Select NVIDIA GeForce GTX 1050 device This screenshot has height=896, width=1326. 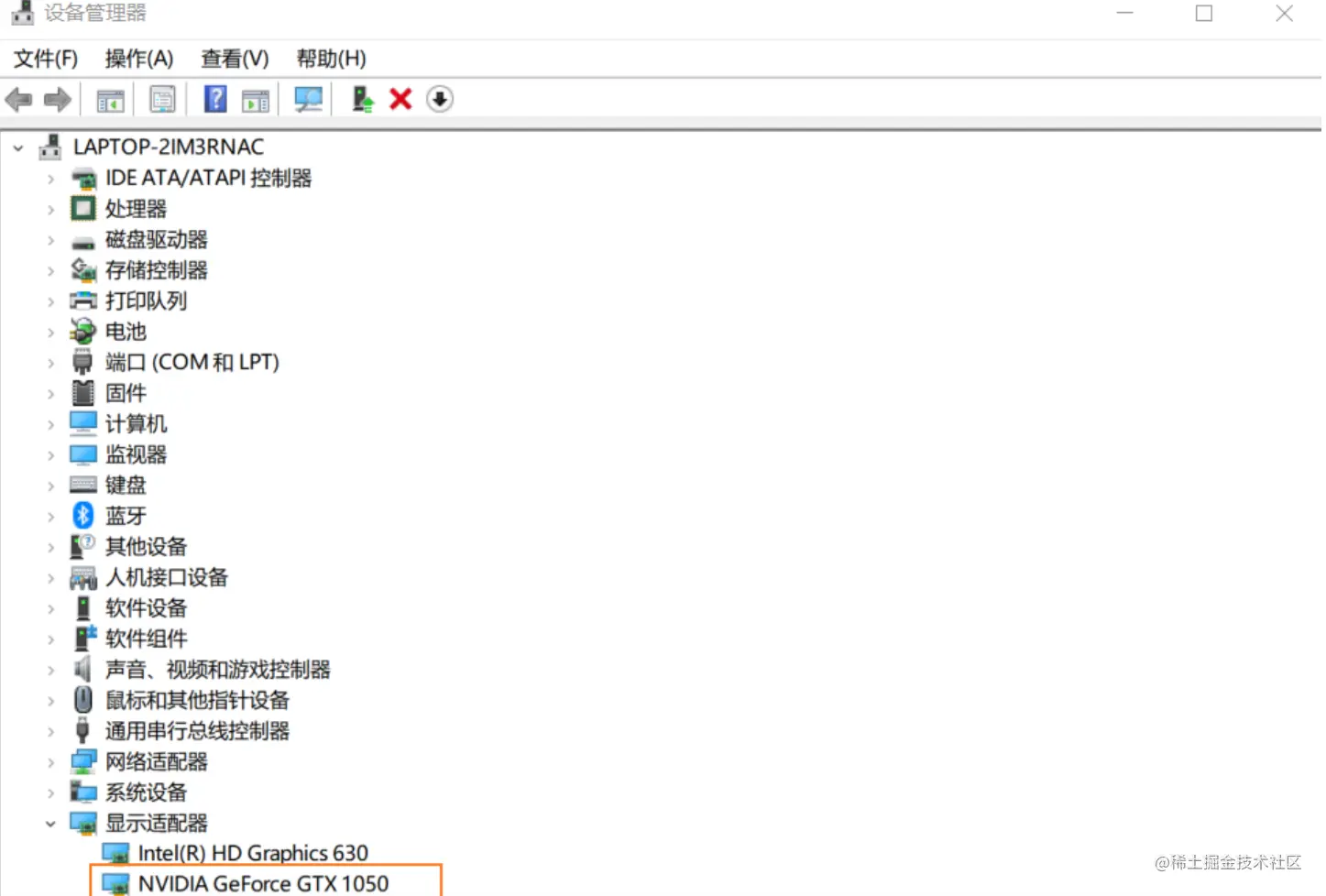click(x=264, y=883)
